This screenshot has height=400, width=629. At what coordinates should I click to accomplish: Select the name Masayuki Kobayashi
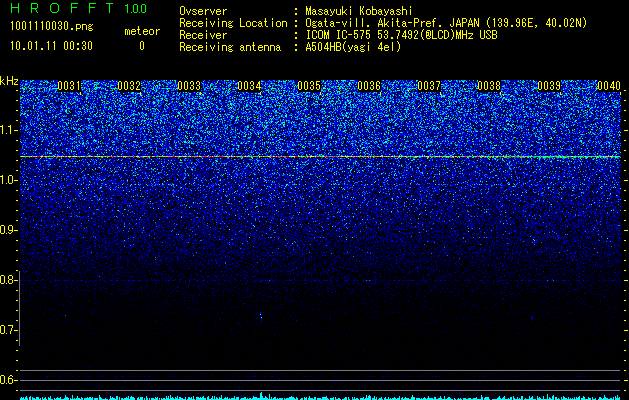[358, 11]
